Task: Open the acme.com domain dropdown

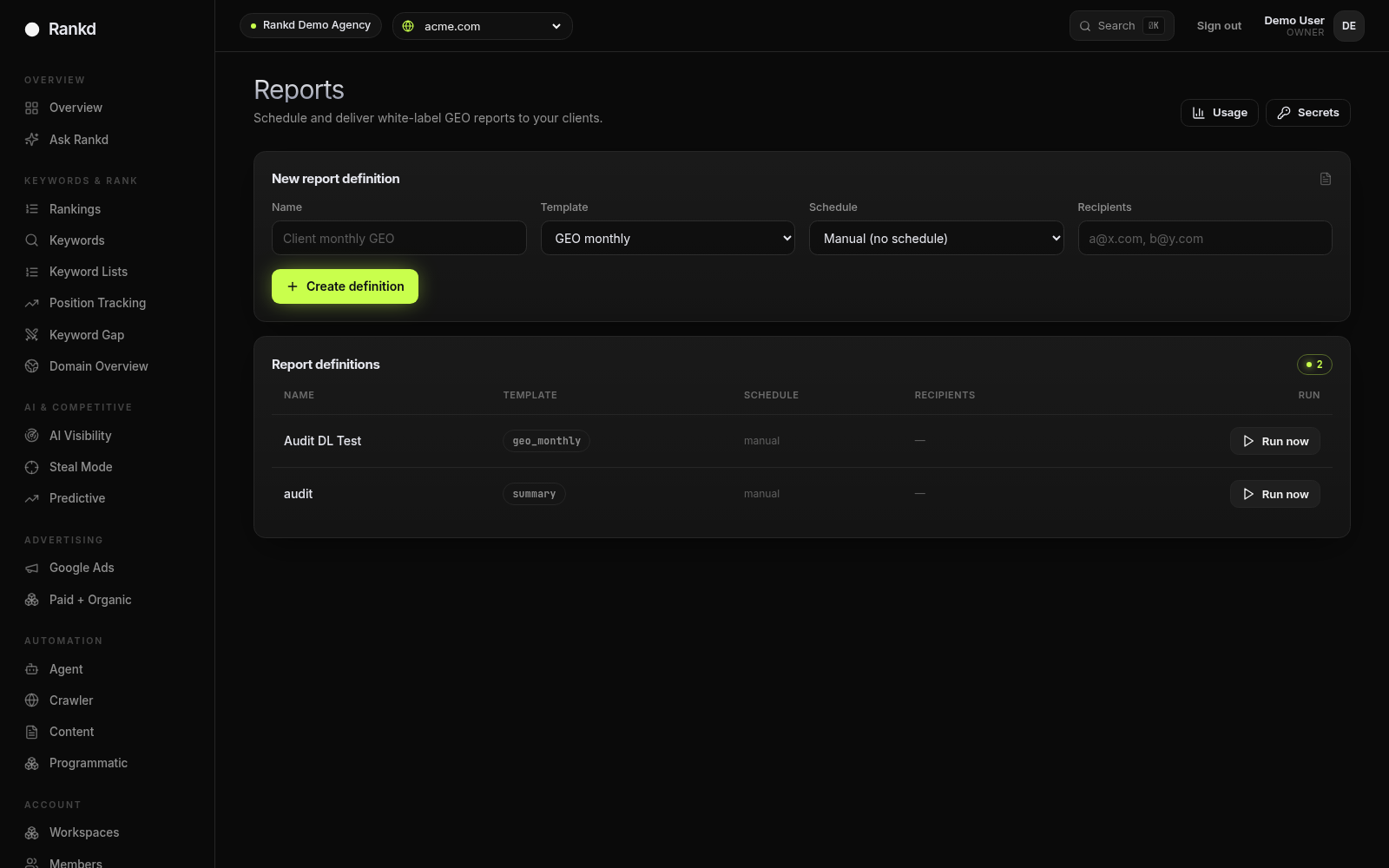Action: 483,26
